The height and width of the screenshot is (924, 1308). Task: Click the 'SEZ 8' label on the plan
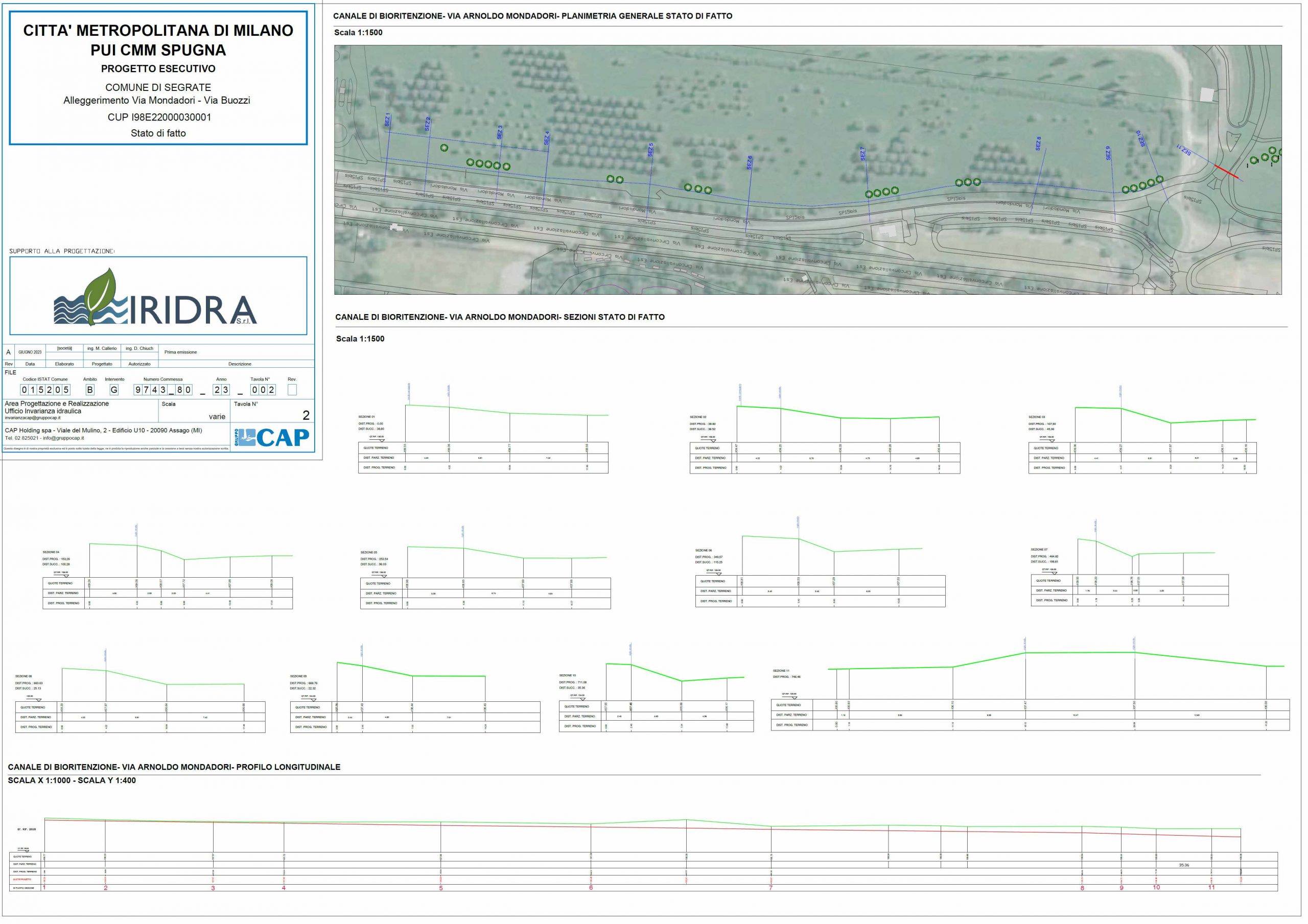tap(1039, 144)
